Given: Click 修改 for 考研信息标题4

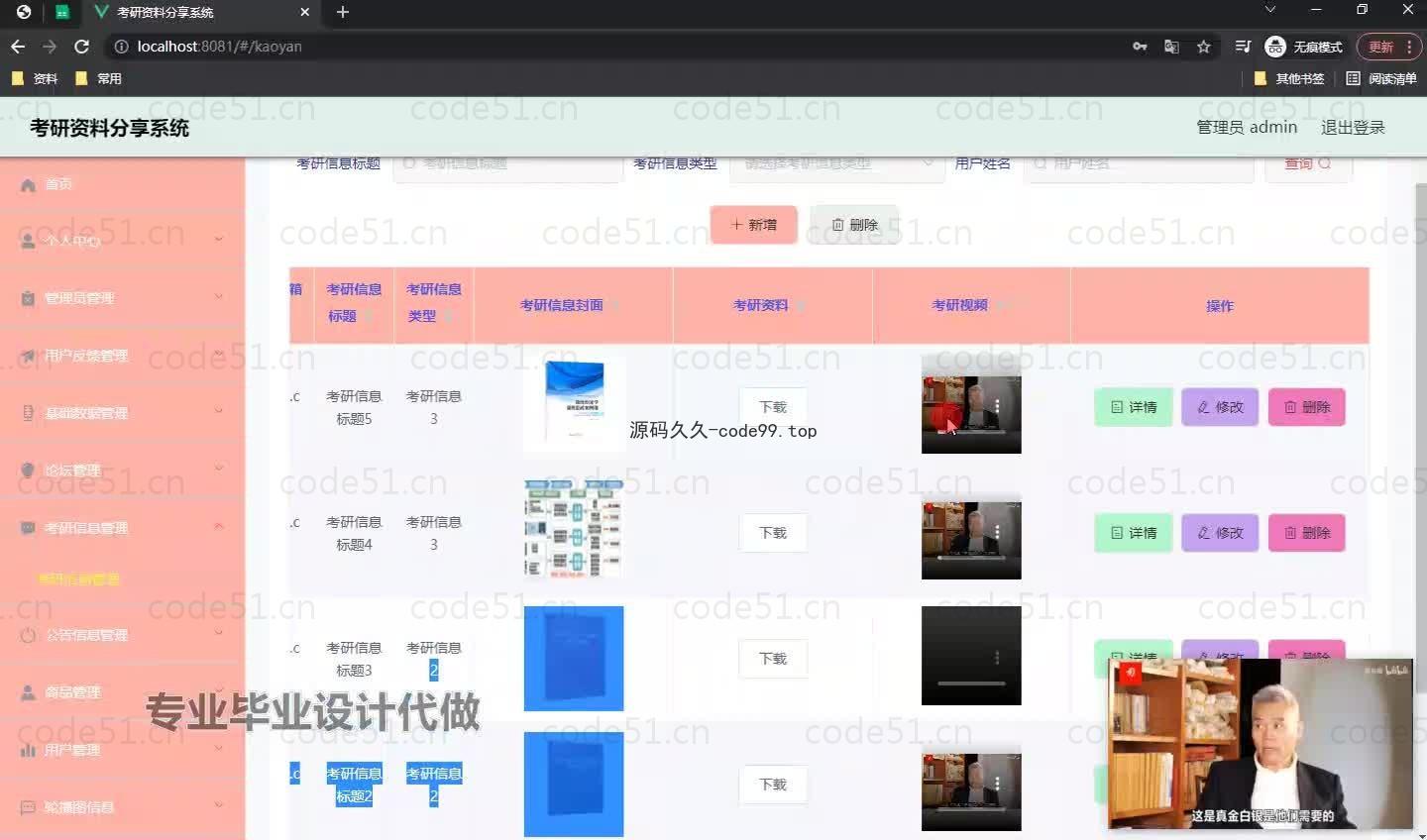Looking at the screenshot, I should coord(1220,533).
